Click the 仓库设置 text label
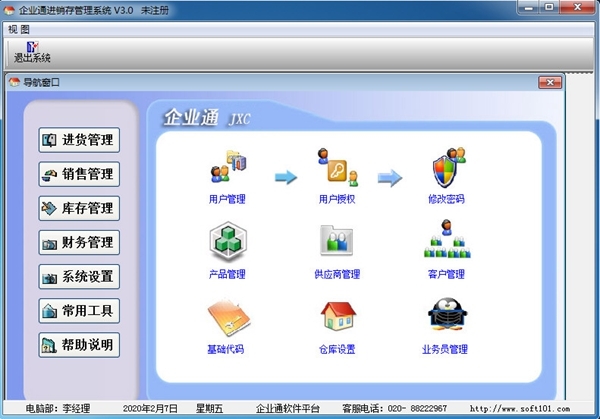Viewport: 600px width, 419px height. [x=337, y=349]
